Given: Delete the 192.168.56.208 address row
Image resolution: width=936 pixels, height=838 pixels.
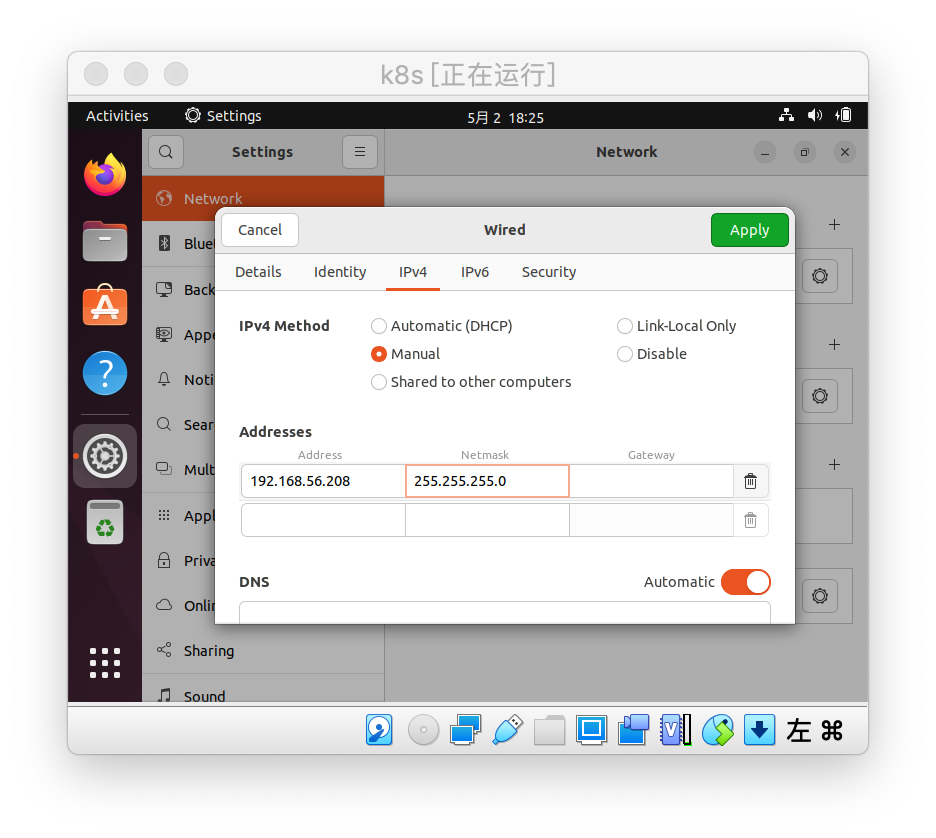Looking at the screenshot, I should tap(750, 481).
